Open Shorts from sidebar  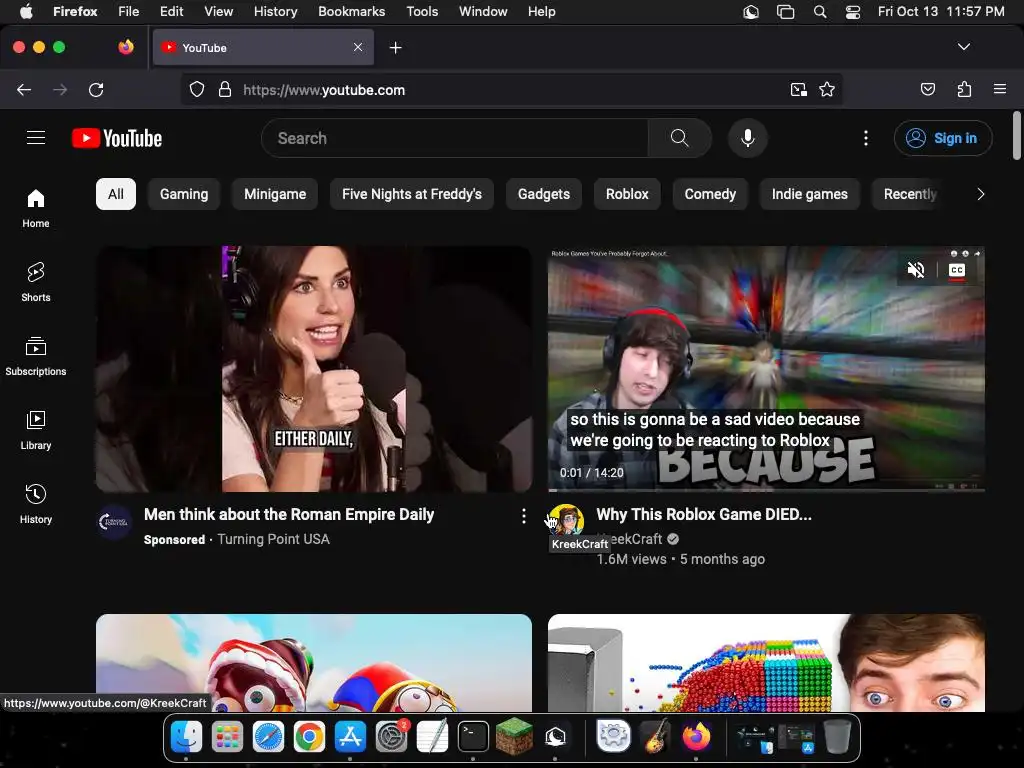[x=36, y=282]
